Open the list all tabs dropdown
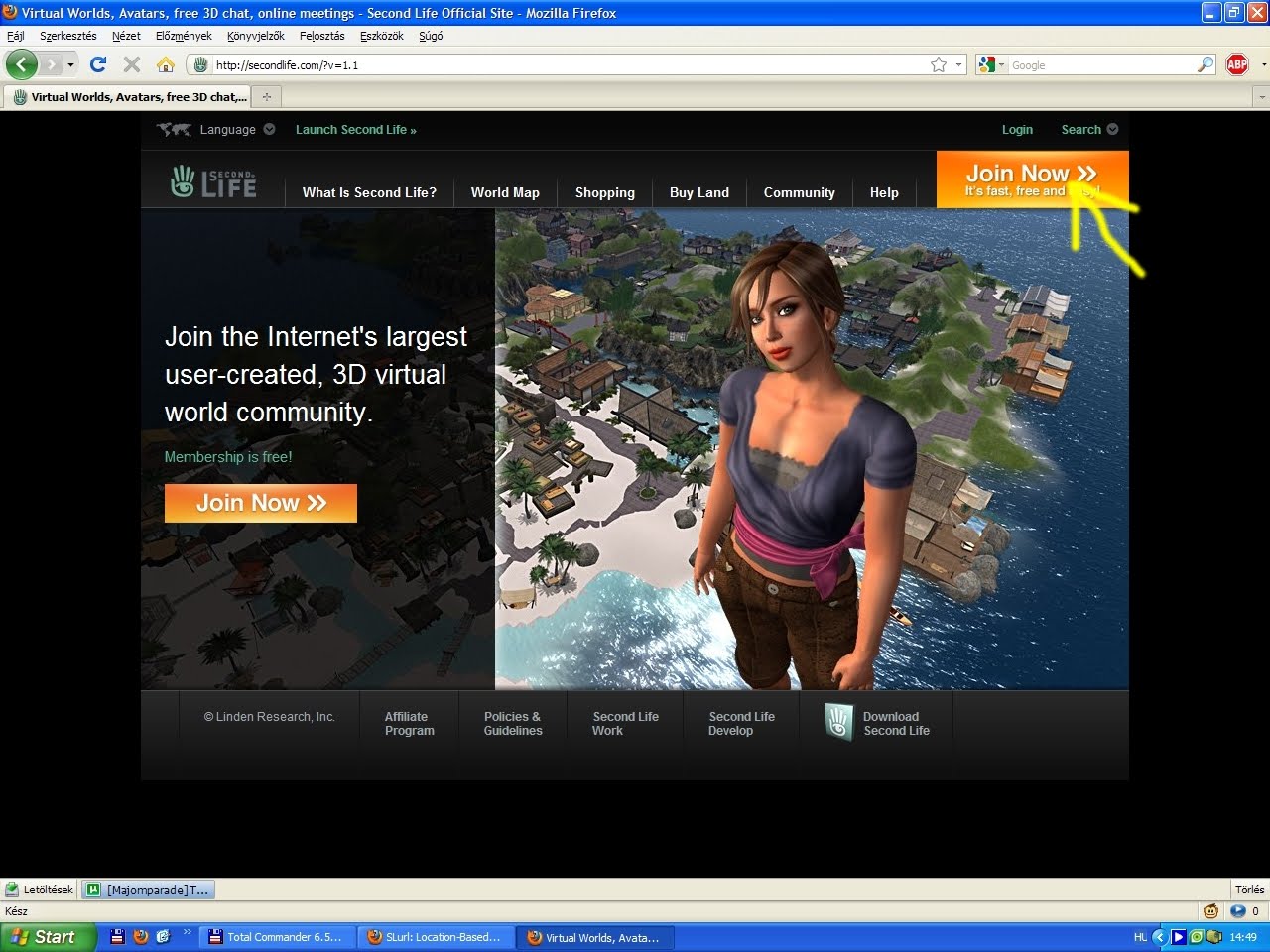 (1261, 97)
